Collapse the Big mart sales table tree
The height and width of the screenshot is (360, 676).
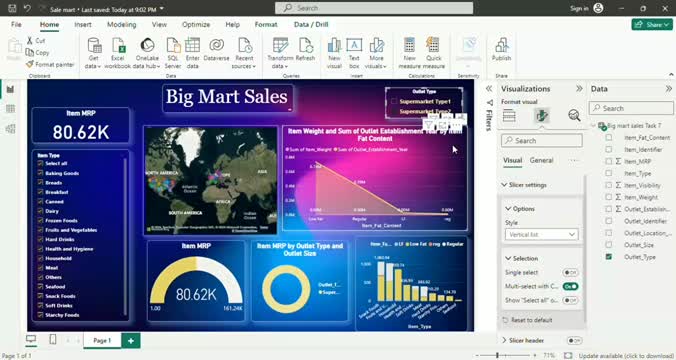pos(594,125)
